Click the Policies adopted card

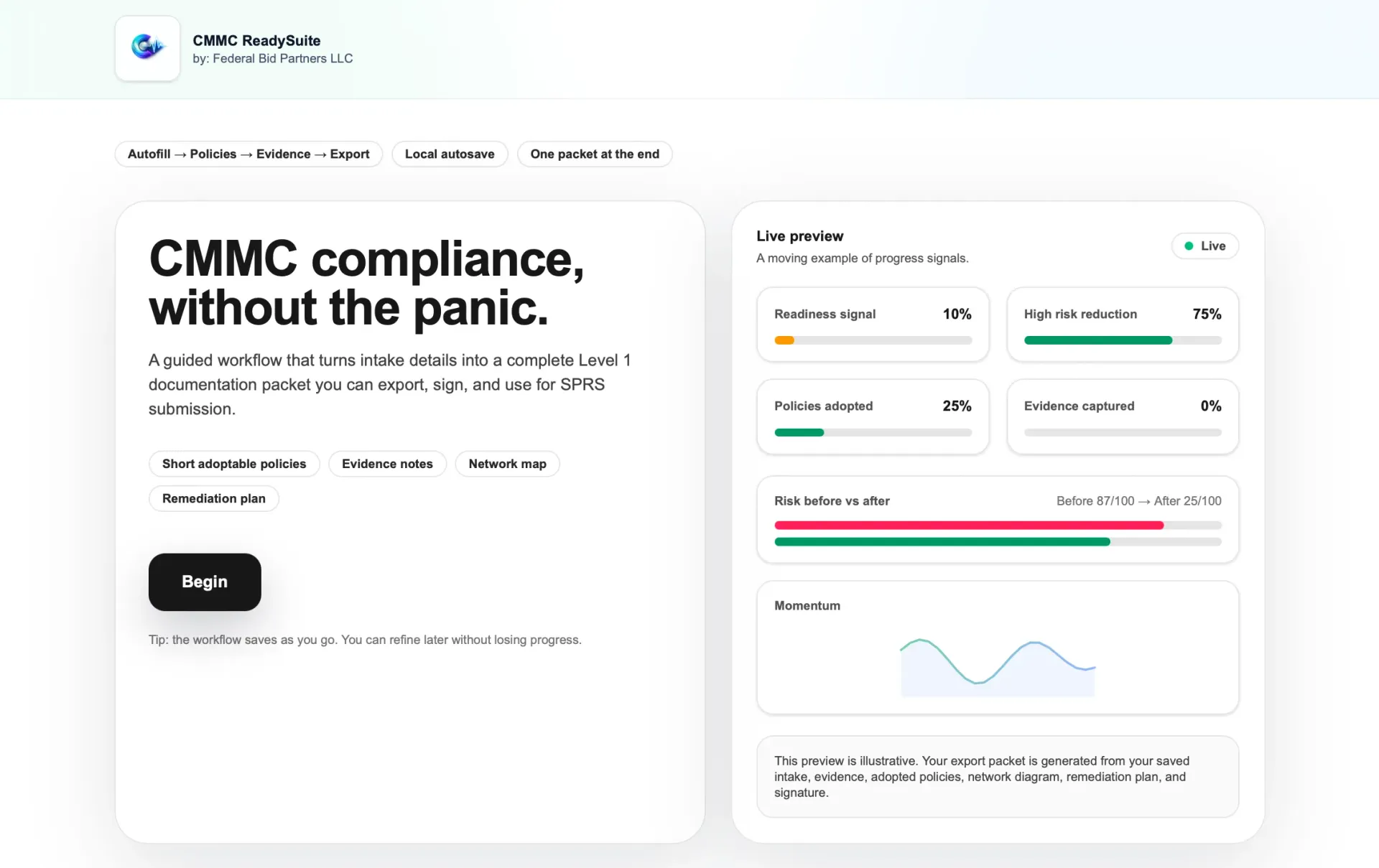pos(872,417)
